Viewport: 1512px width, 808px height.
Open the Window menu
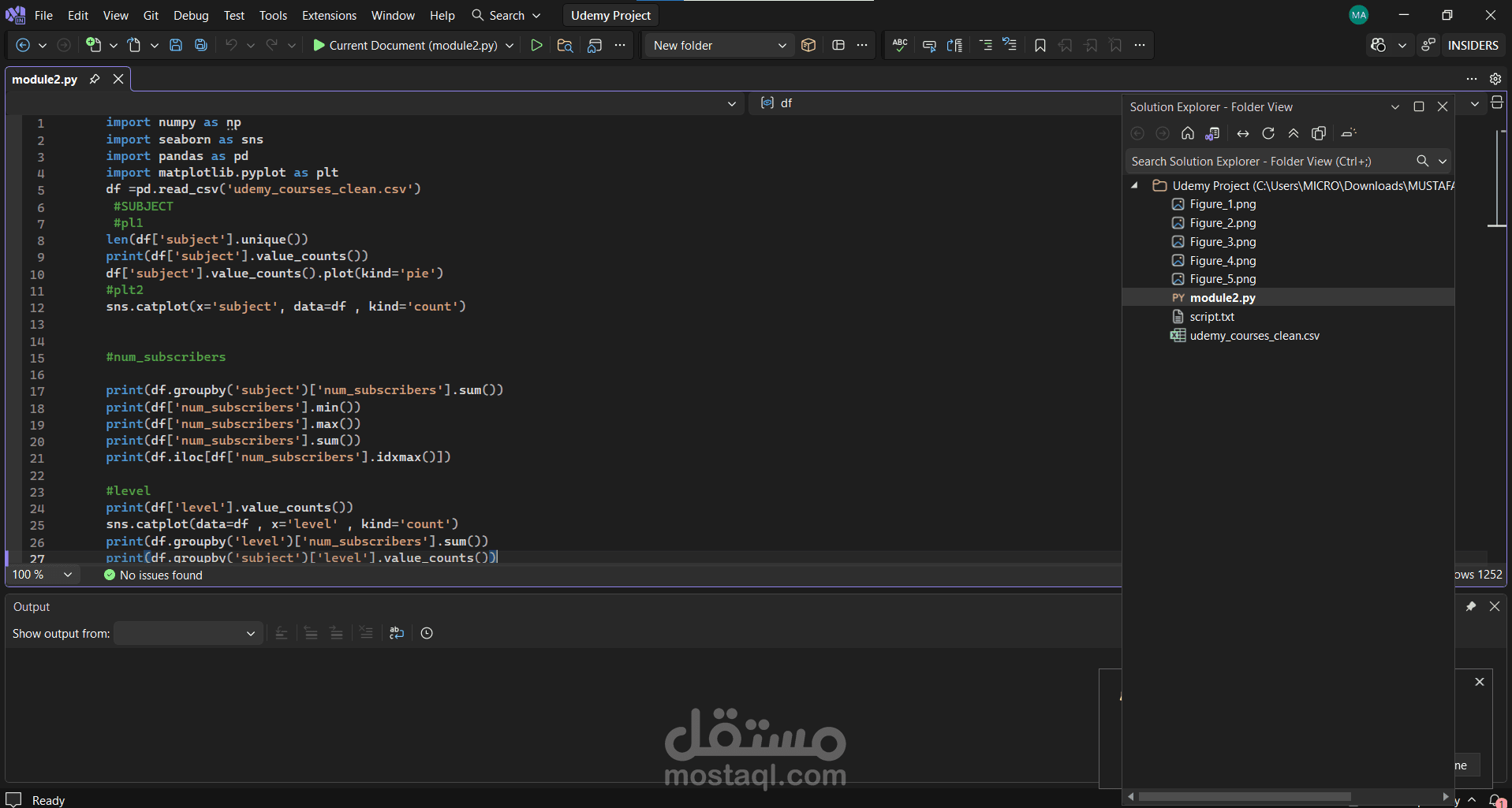click(393, 16)
